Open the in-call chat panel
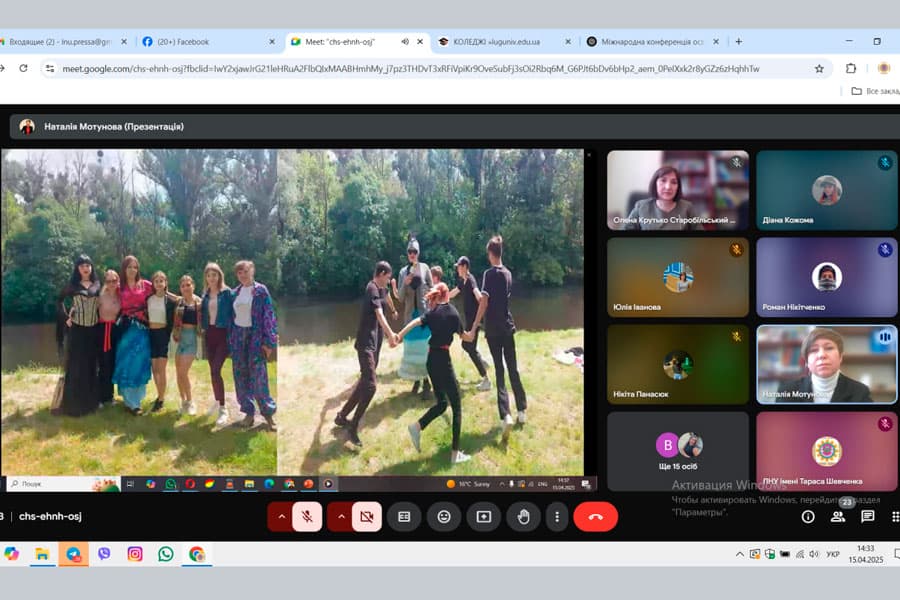Screen dimensions: 900x600 [868, 517]
